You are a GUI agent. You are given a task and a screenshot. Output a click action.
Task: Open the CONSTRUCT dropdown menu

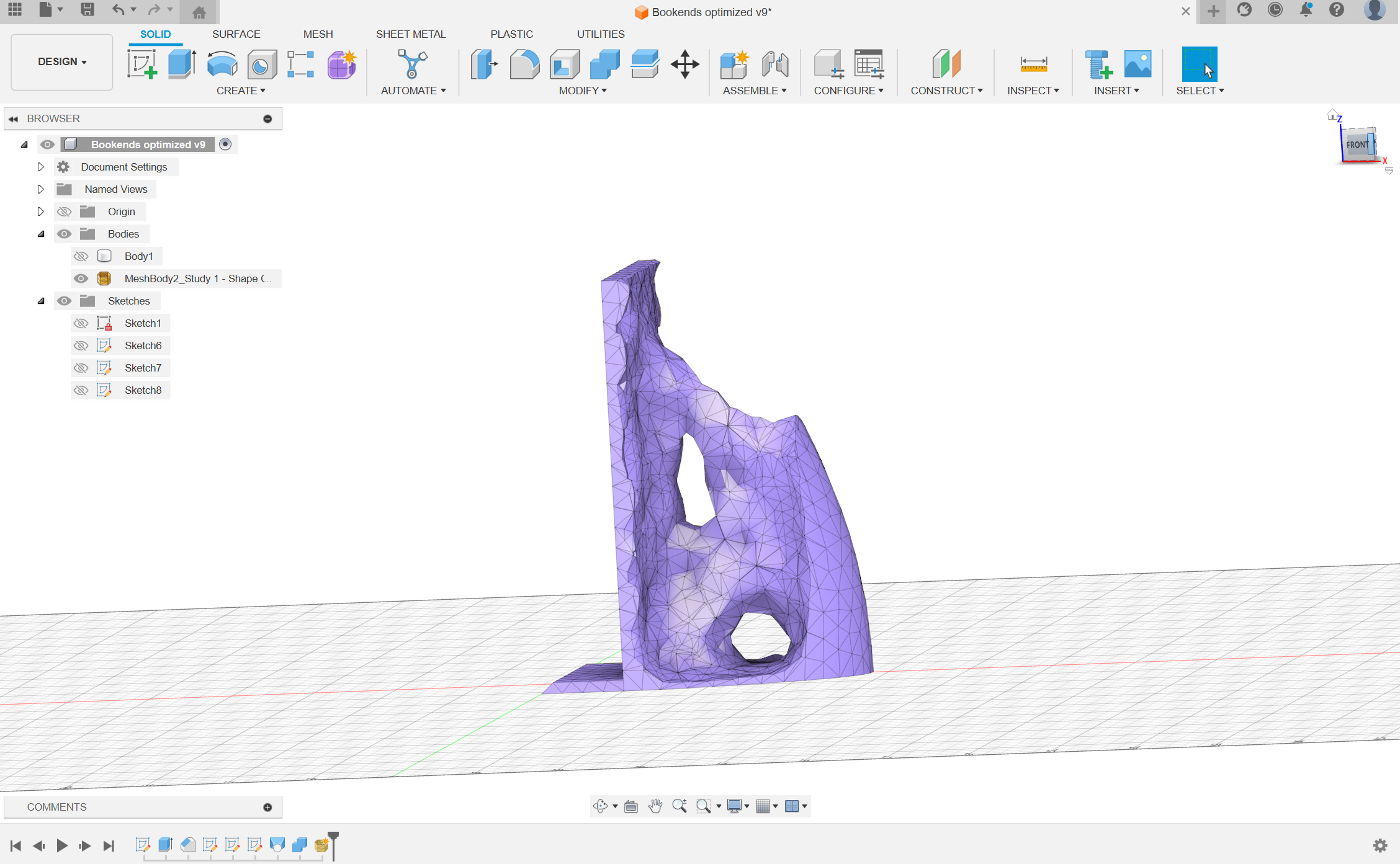(x=946, y=91)
